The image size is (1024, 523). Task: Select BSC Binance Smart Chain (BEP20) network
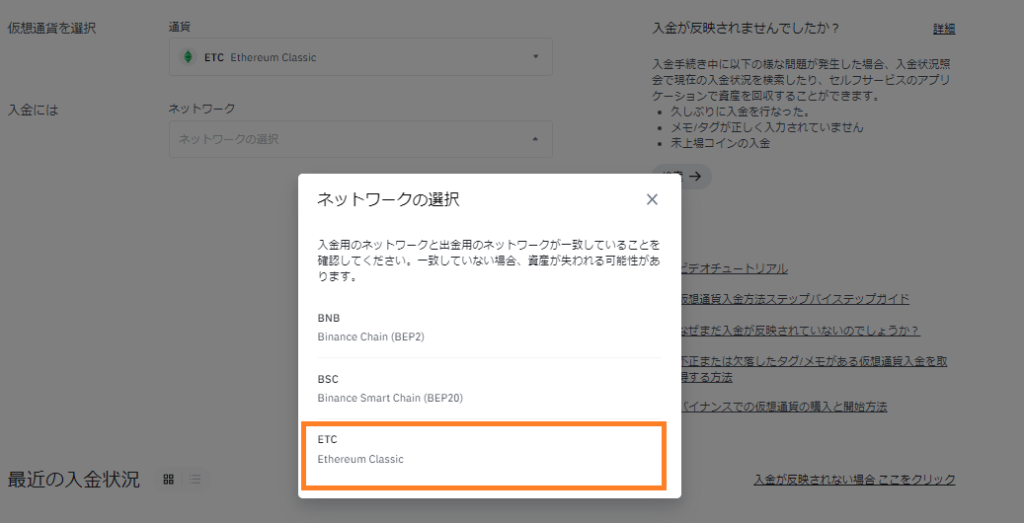pos(489,388)
